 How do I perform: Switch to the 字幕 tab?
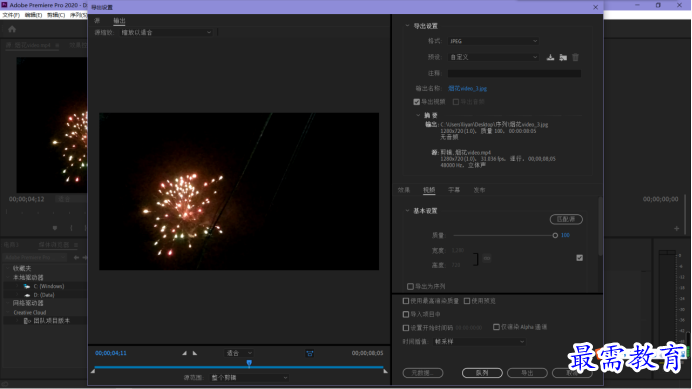pos(454,190)
